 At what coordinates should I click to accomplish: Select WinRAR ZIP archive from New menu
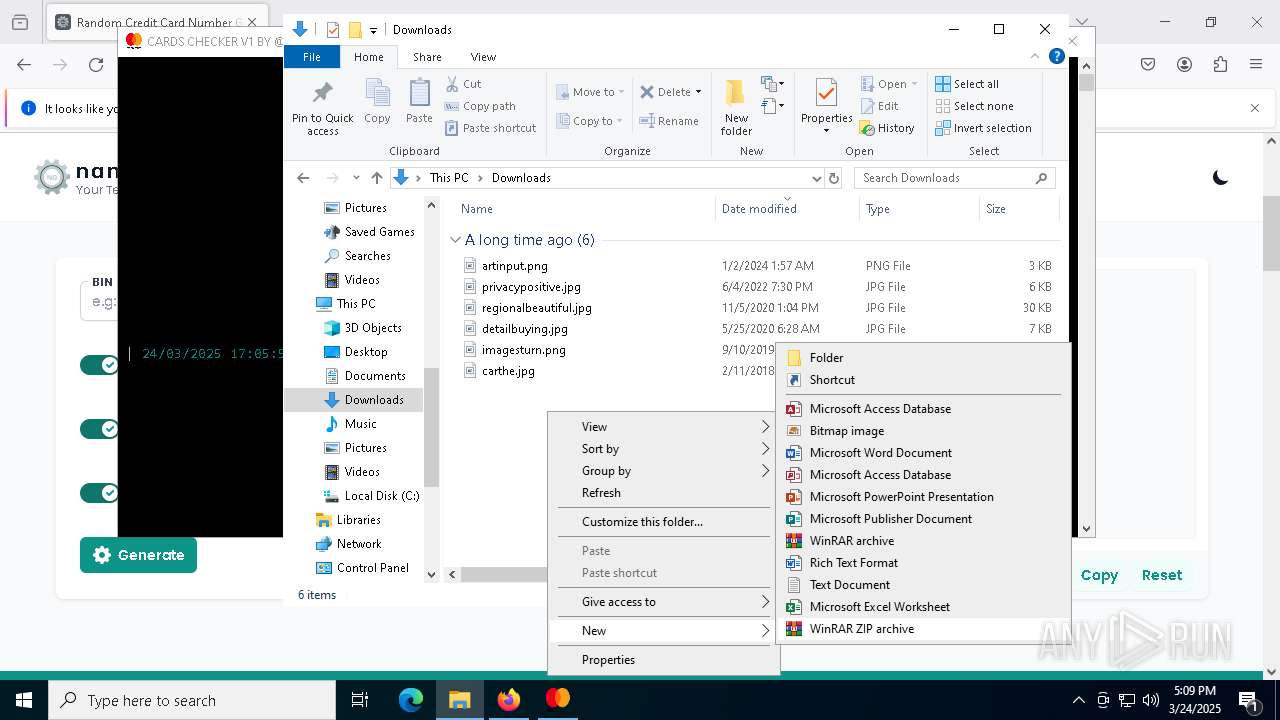923,629
